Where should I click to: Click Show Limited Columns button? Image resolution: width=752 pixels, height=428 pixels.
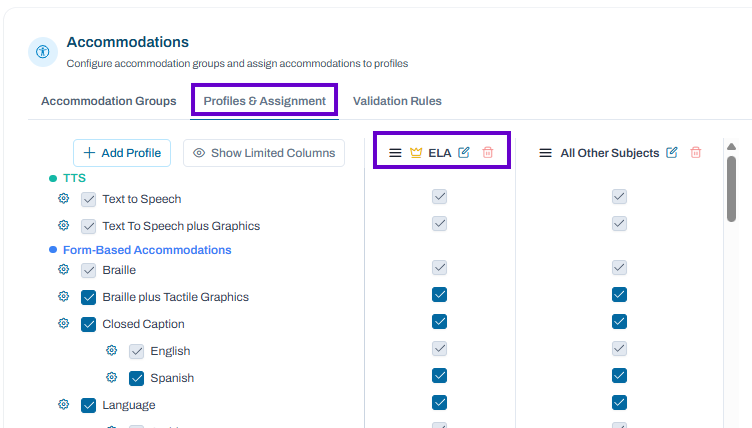(264, 153)
